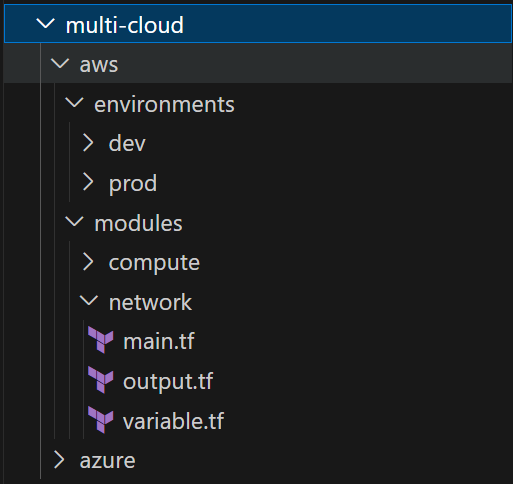
Task: Collapse the network folder chevron
Action: pyautogui.click(x=89, y=301)
